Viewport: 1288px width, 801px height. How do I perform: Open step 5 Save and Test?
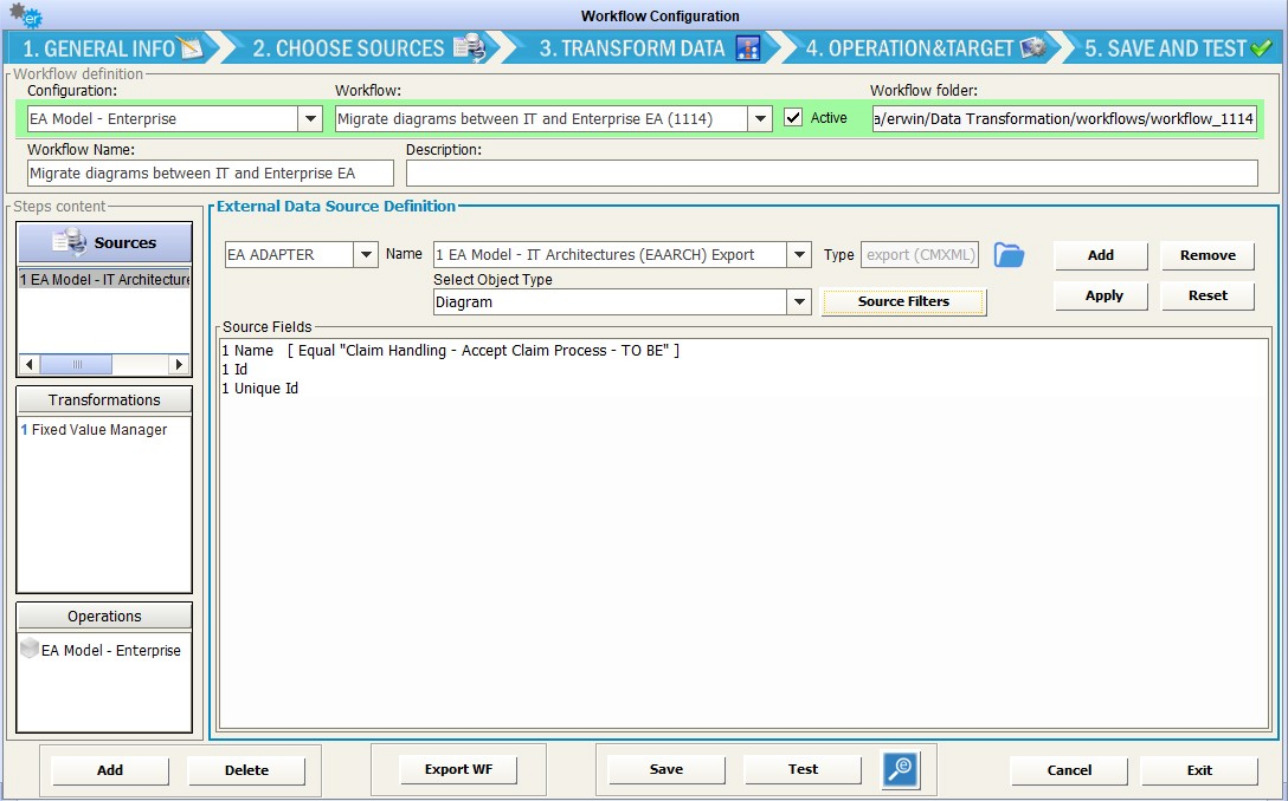click(x=1177, y=48)
